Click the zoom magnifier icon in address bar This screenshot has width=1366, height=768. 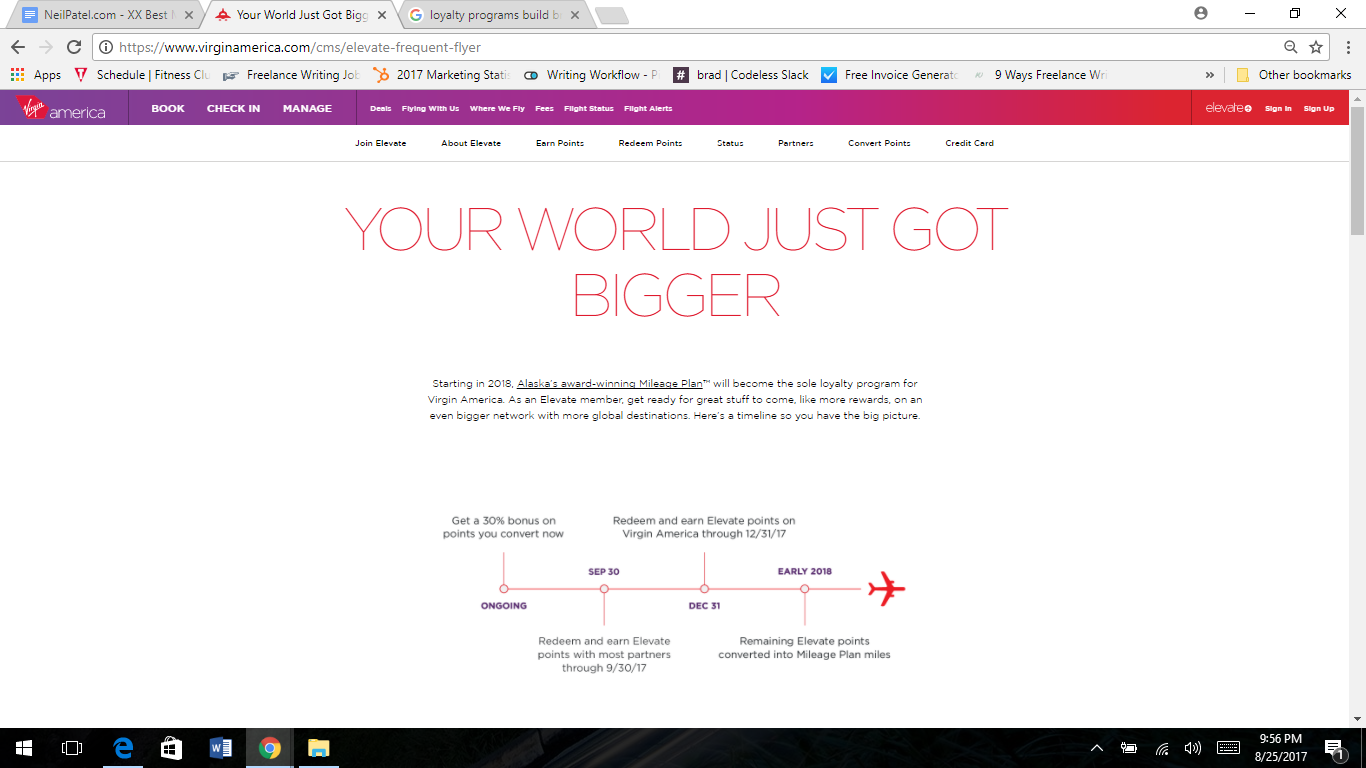point(1291,47)
